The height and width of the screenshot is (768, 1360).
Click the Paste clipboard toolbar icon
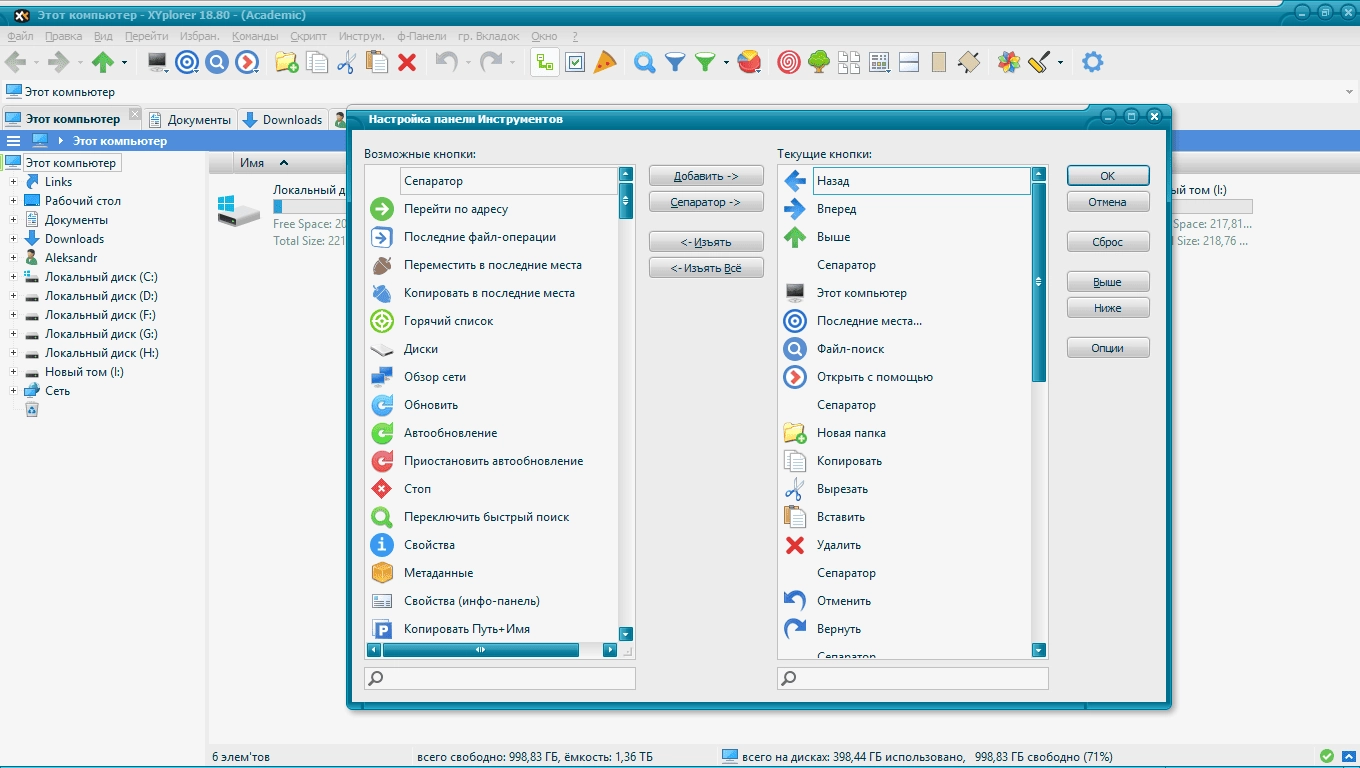tap(377, 62)
